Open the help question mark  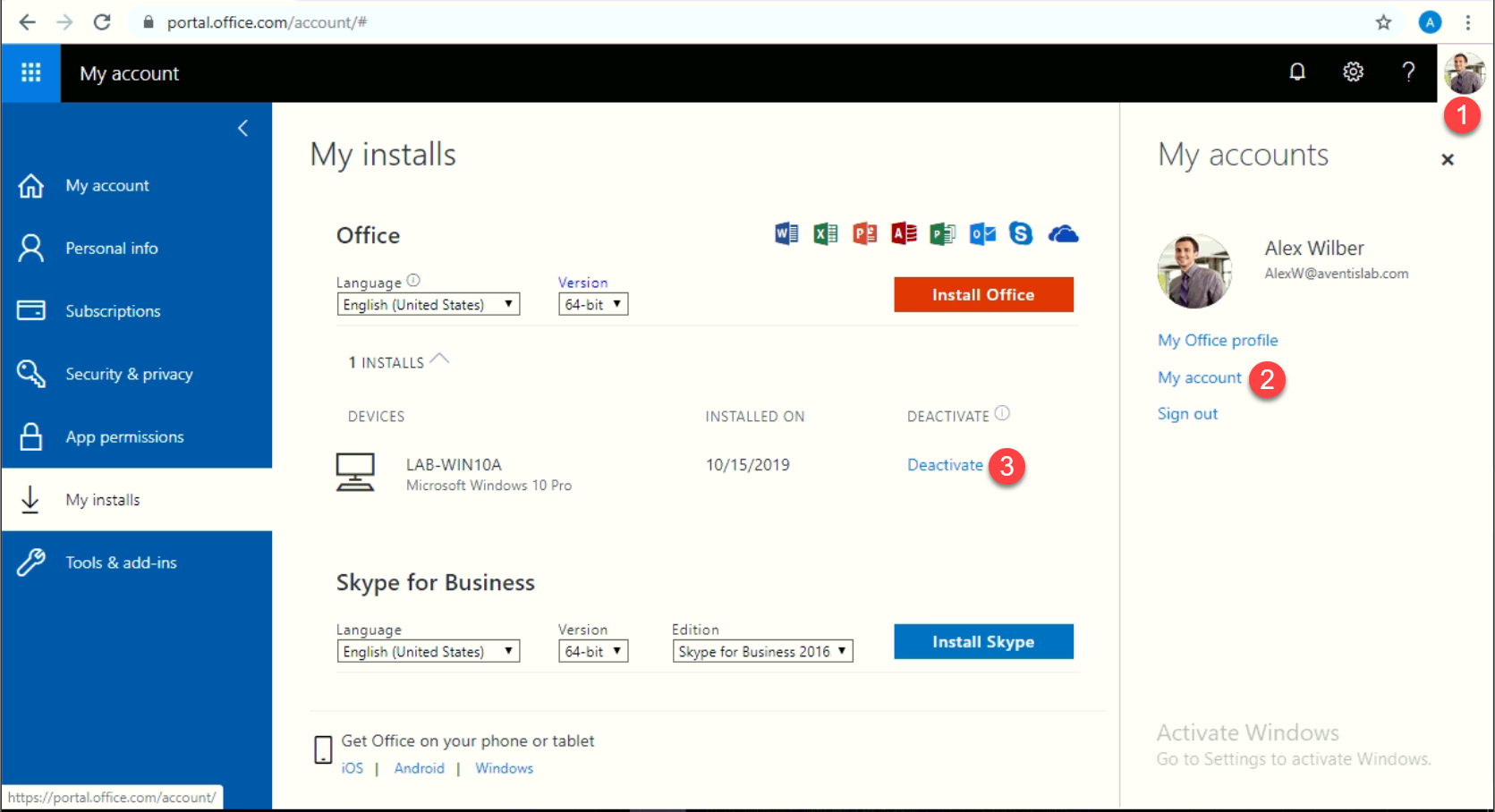point(1408,72)
